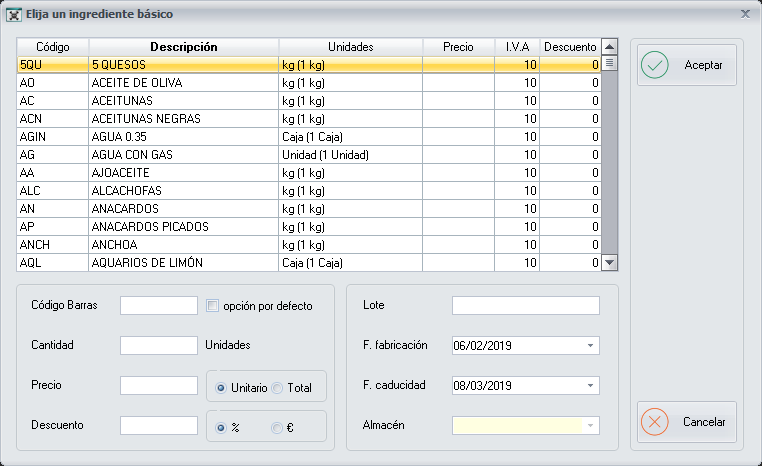Click the dialog title bar app icon

pyautogui.click(x=15, y=15)
